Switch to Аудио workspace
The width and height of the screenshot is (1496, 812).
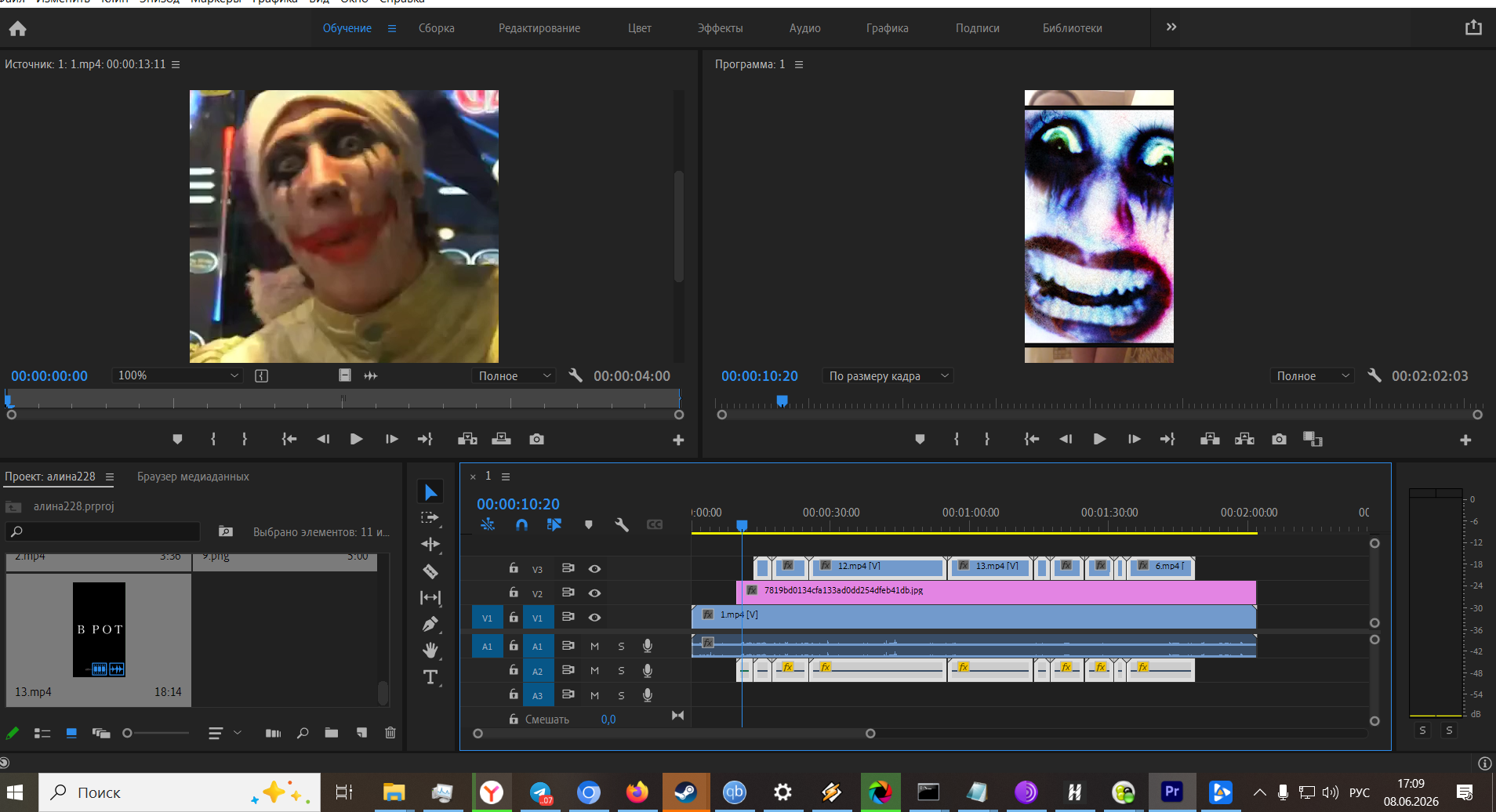tap(805, 28)
